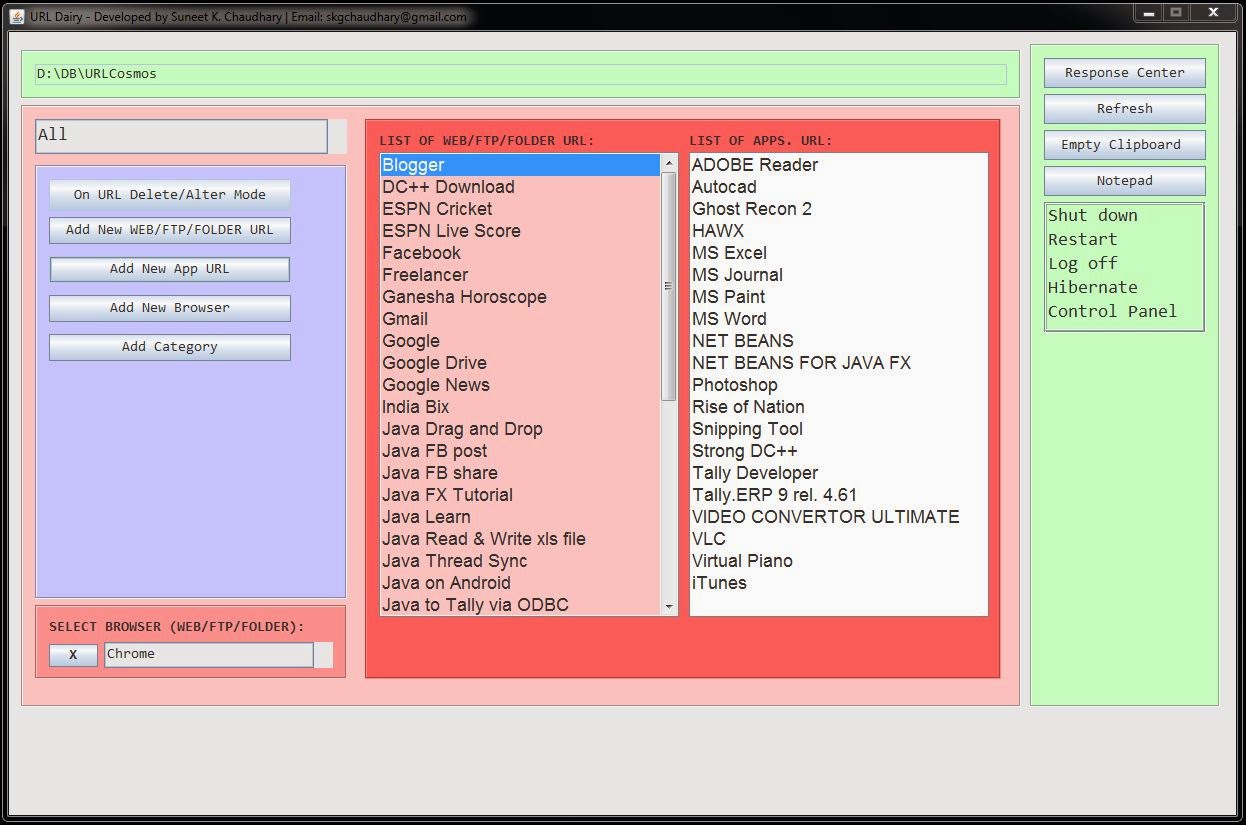
Task: Click the Java app icon in title bar
Action: coord(17,15)
